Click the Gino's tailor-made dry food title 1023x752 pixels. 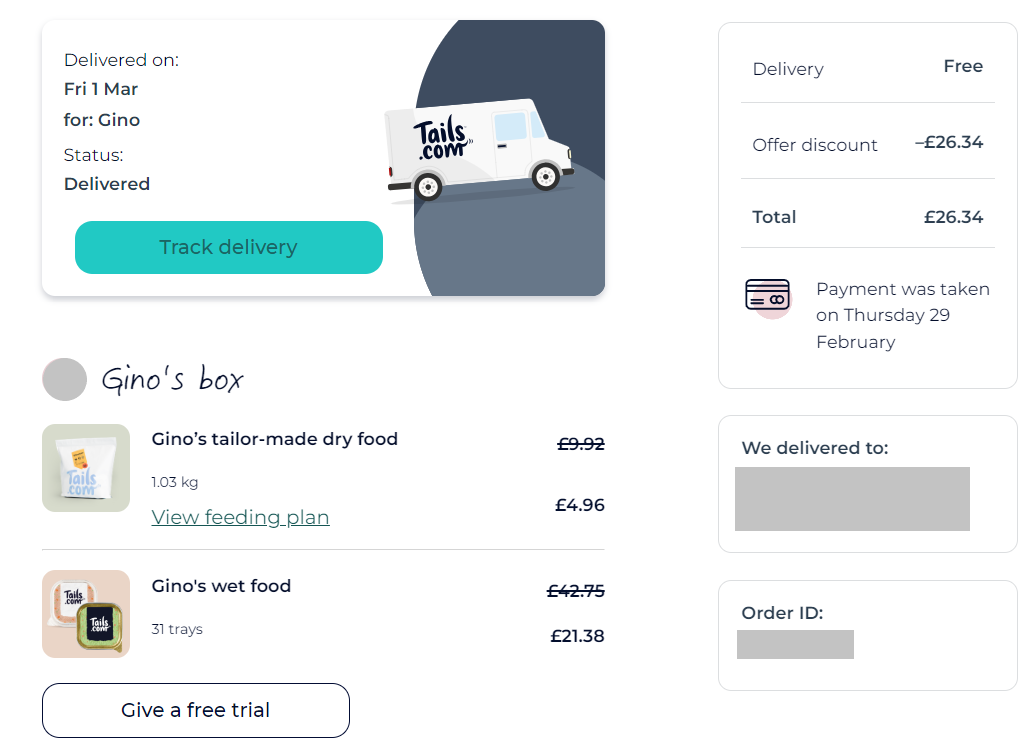[x=275, y=439]
